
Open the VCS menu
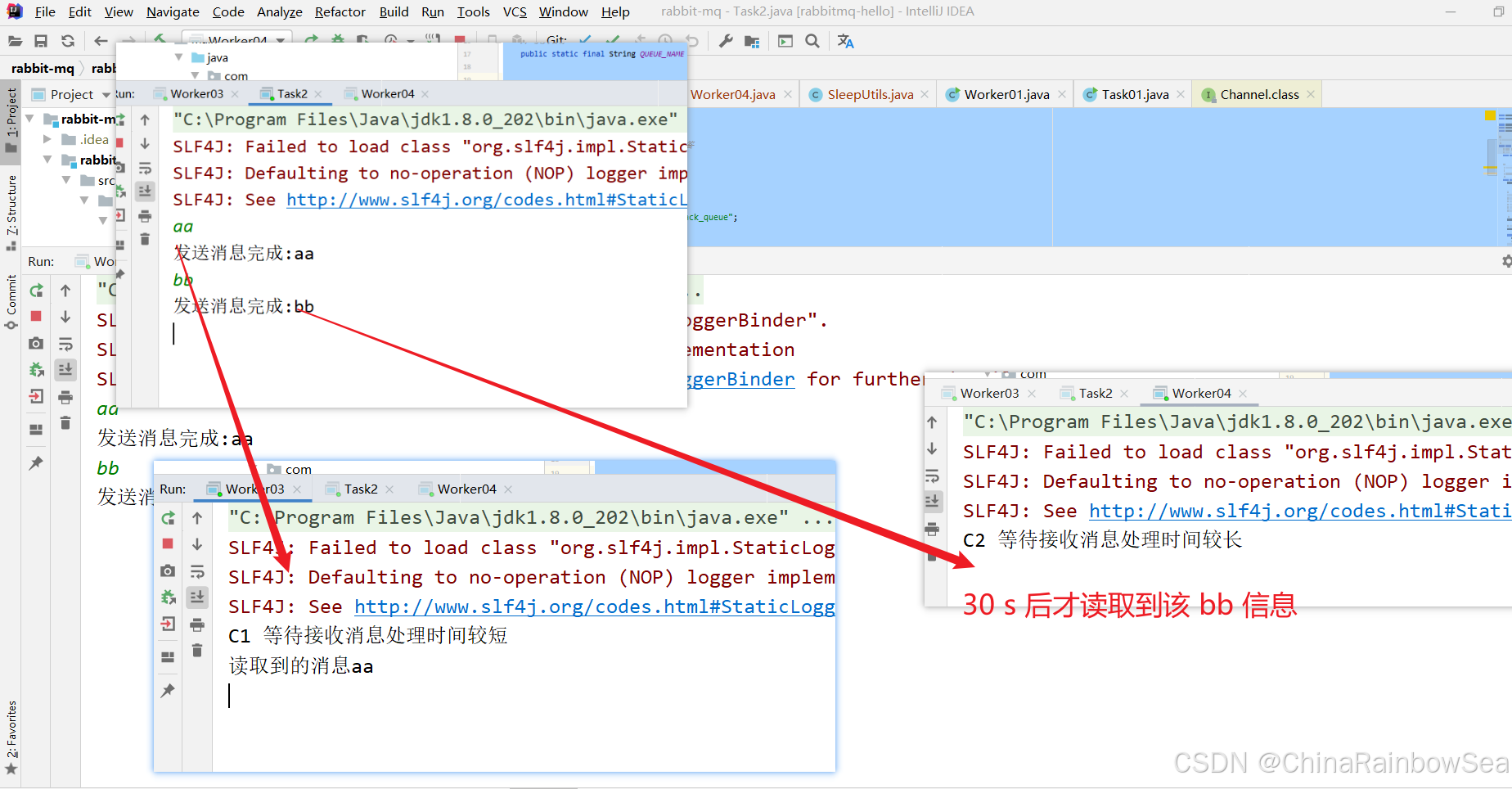515,11
